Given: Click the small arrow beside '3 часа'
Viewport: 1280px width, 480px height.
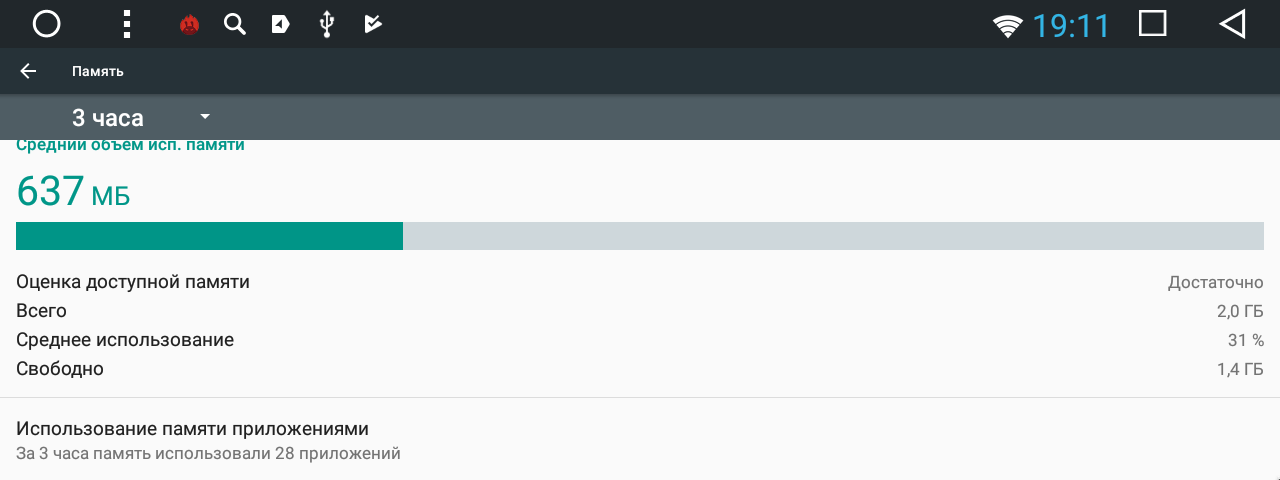Looking at the screenshot, I should 205,117.
